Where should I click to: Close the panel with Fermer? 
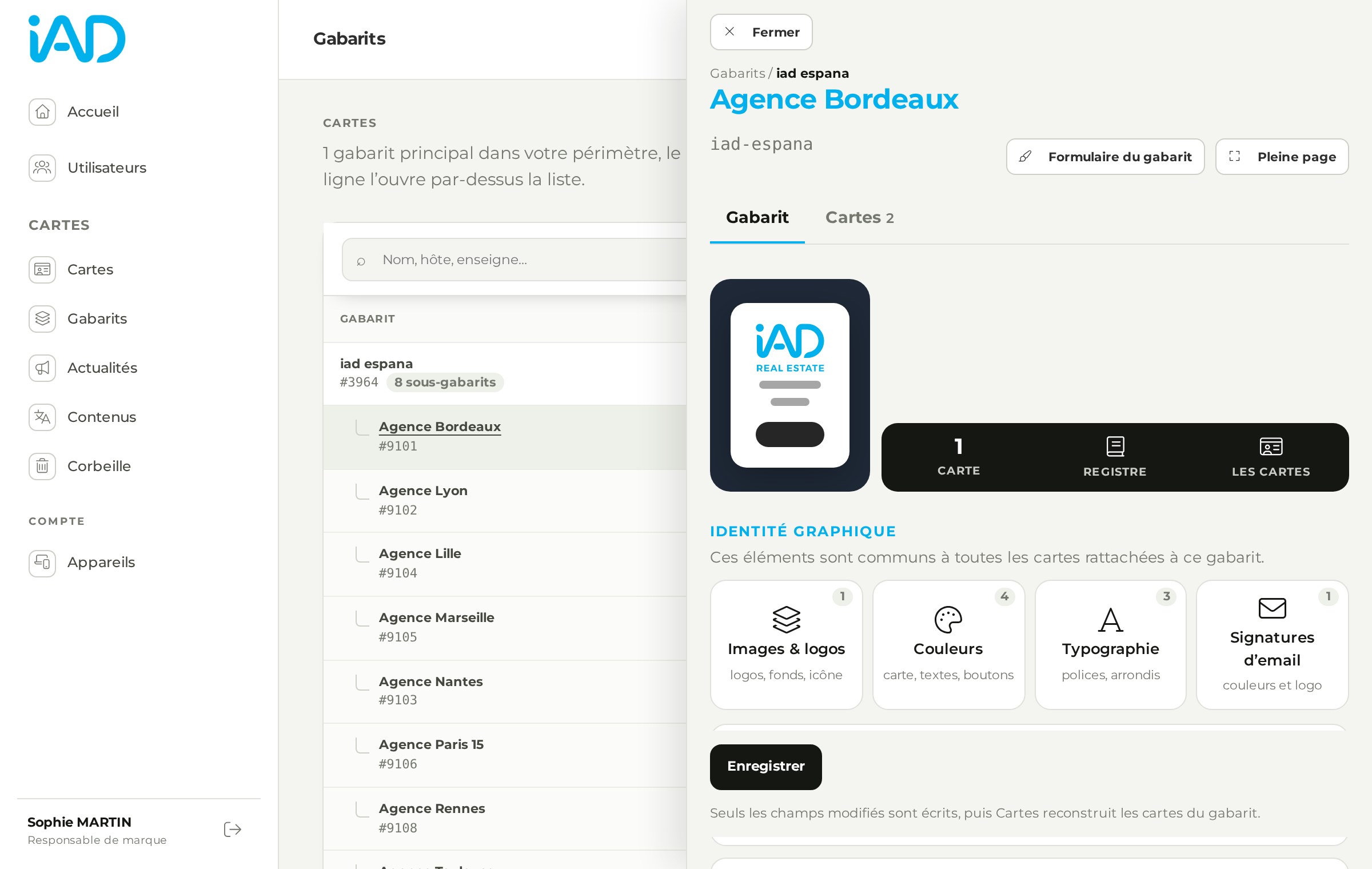761,32
